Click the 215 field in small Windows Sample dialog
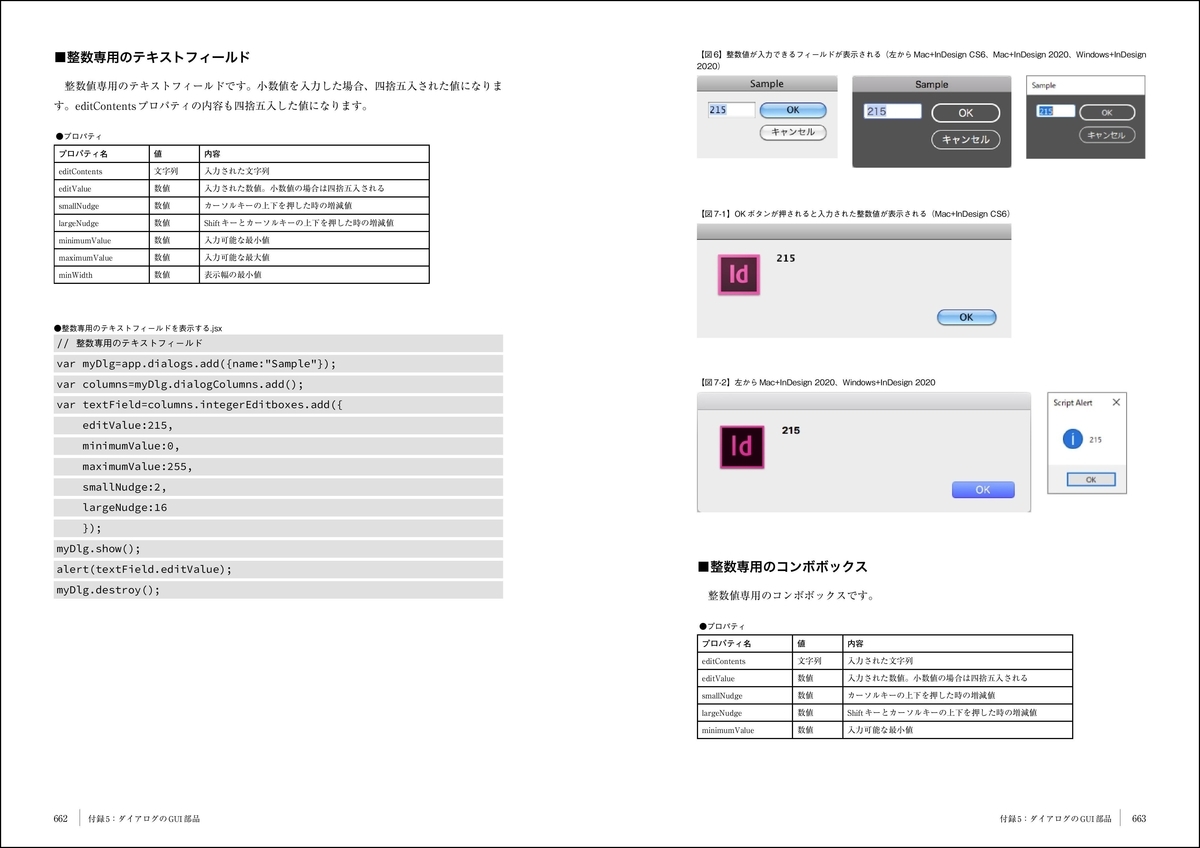Image resolution: width=1200 pixels, height=848 pixels. coord(1055,112)
